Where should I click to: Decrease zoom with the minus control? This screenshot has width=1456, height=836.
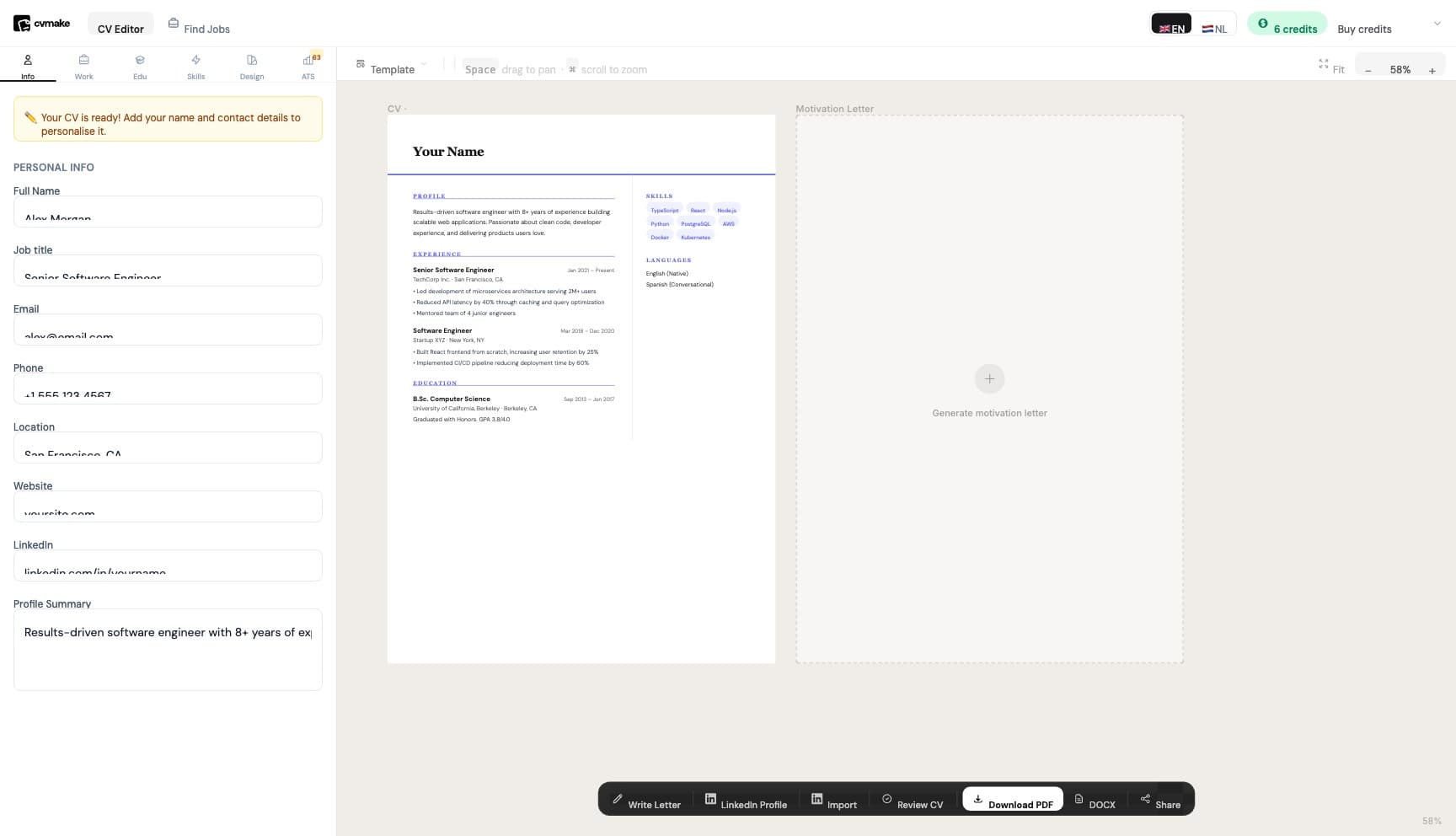1368,71
